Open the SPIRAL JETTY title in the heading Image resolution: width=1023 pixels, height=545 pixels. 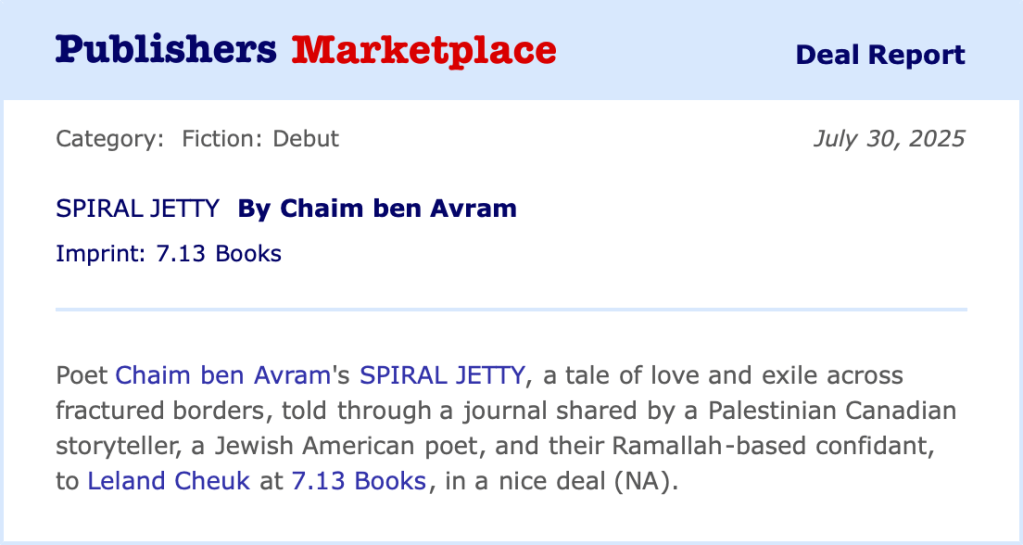coord(137,209)
